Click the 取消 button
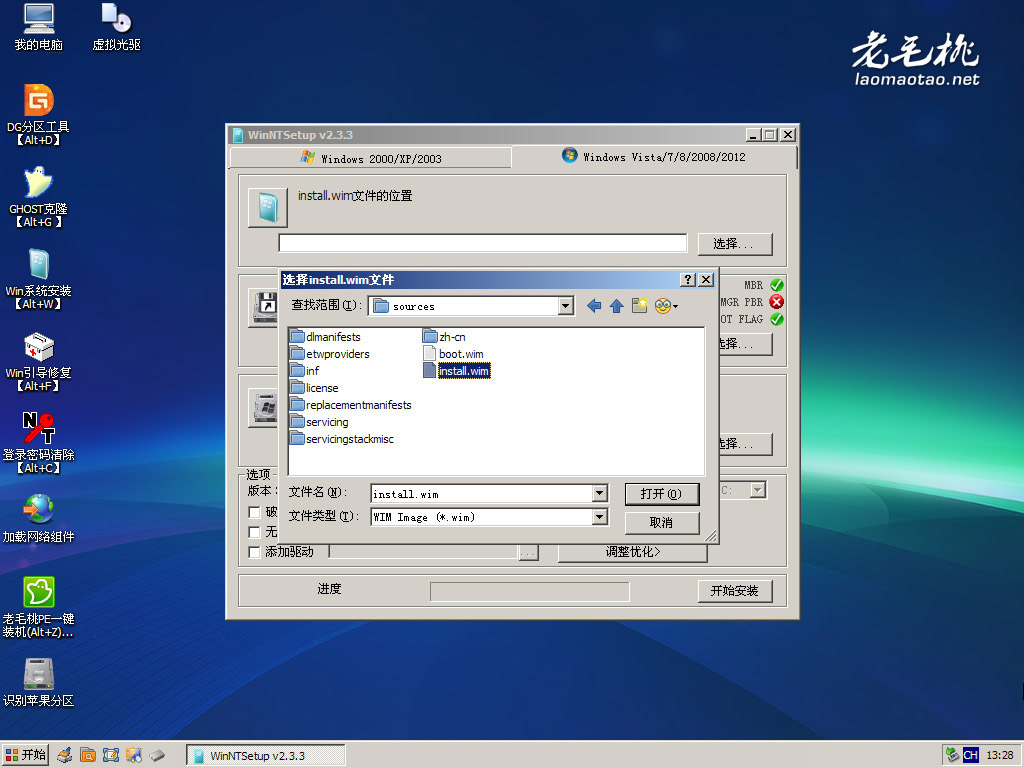 pyautogui.click(x=662, y=522)
